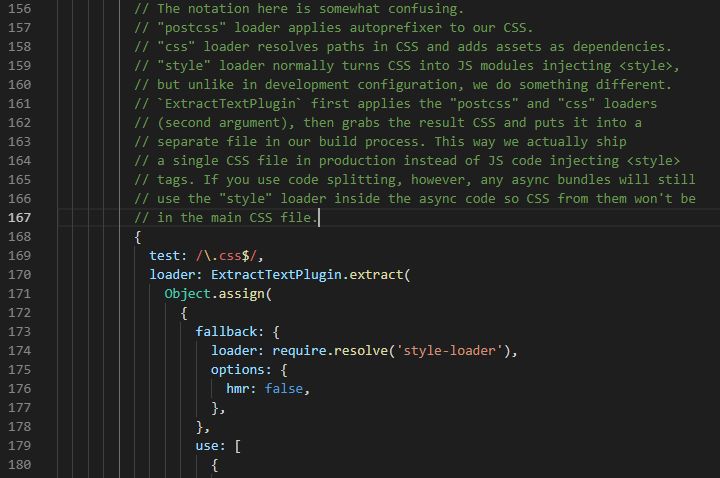Click 'production' in line 164 comment
720x478 pixels.
pyautogui.click(x=357, y=161)
